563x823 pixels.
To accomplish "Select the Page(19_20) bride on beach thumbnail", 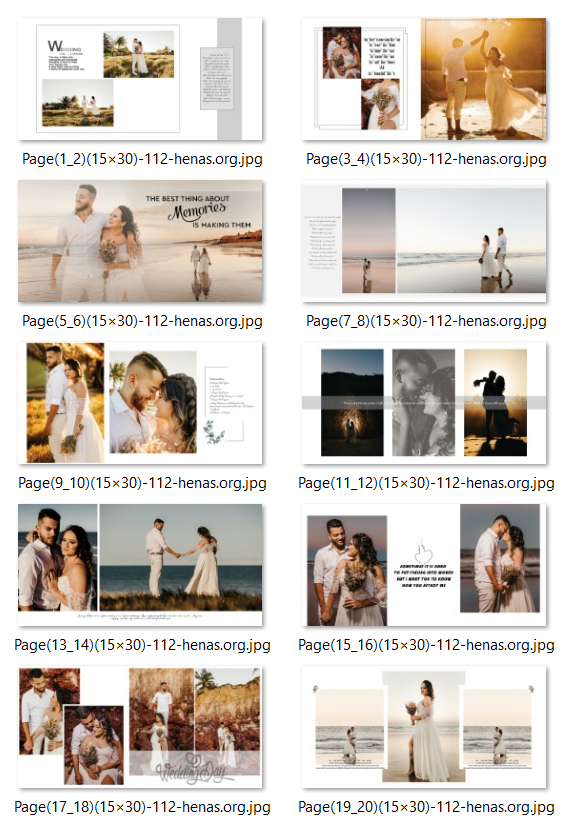I will [424, 727].
